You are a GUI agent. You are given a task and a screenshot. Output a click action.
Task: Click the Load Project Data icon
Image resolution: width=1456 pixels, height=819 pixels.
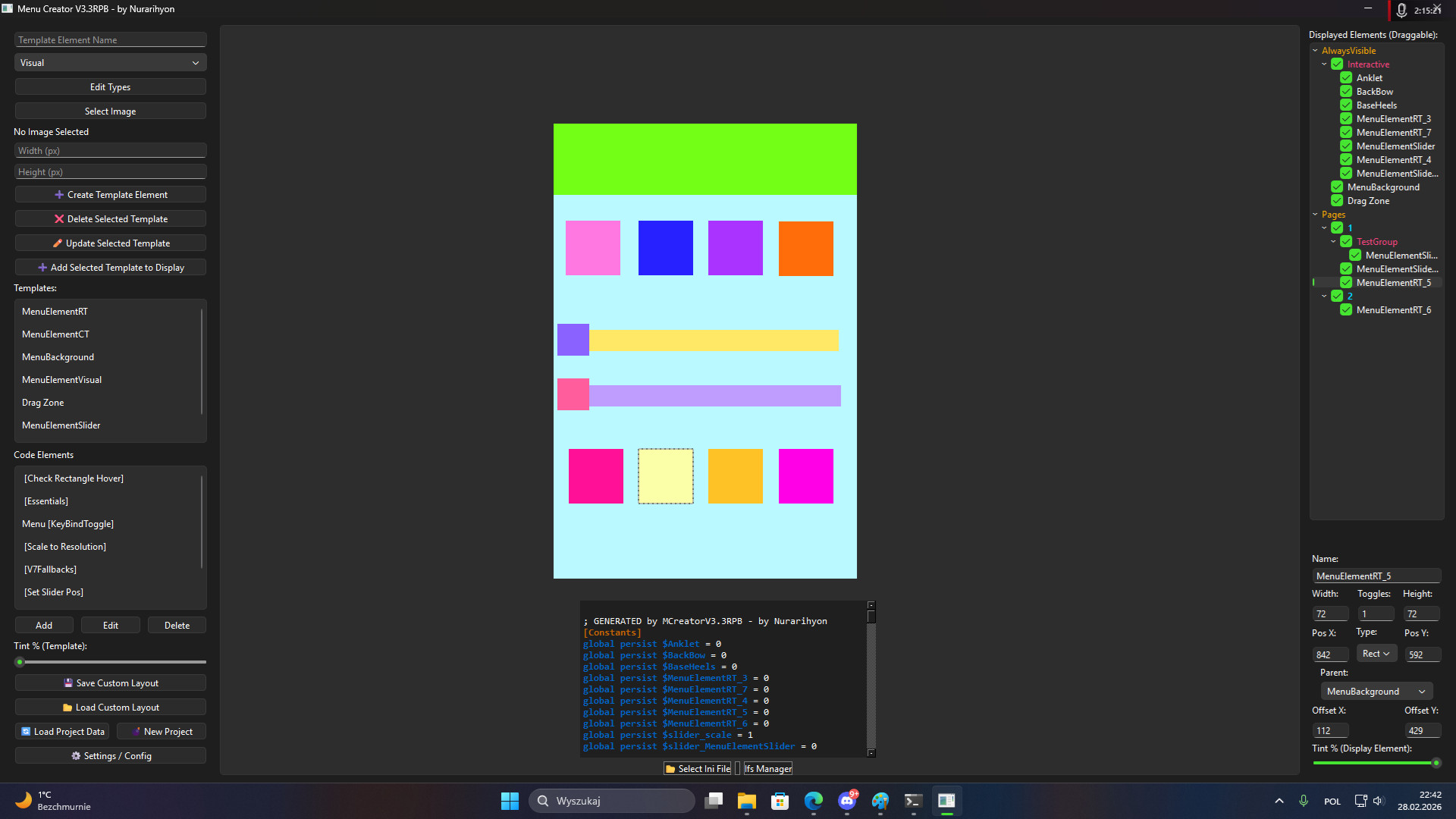[26, 732]
